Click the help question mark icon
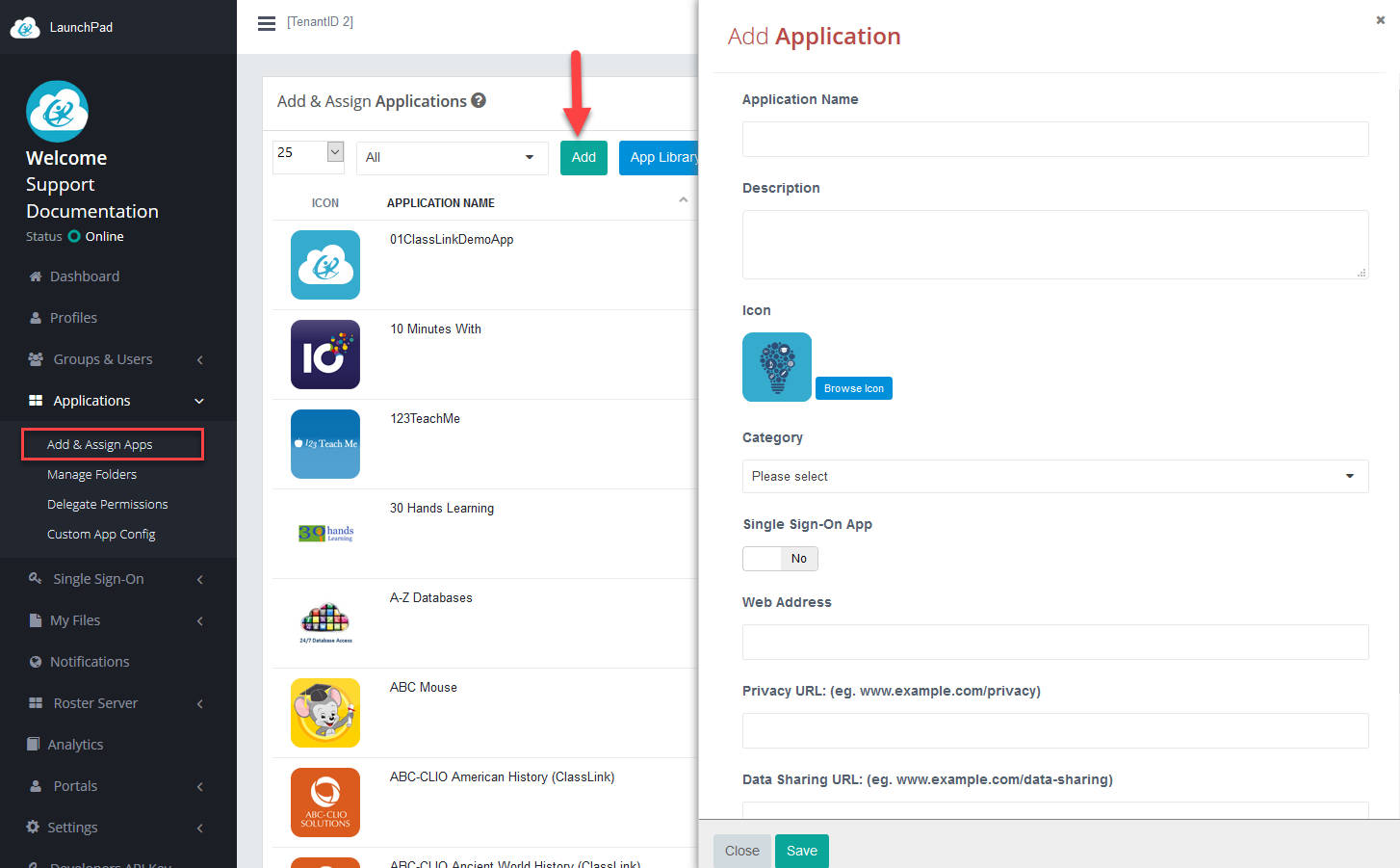 (479, 100)
